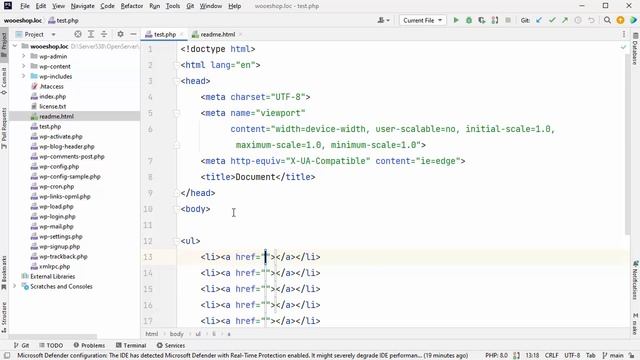Click the Project panel horizontal scrollbar
This screenshot has height=360, width=640.
click(x=53, y=337)
